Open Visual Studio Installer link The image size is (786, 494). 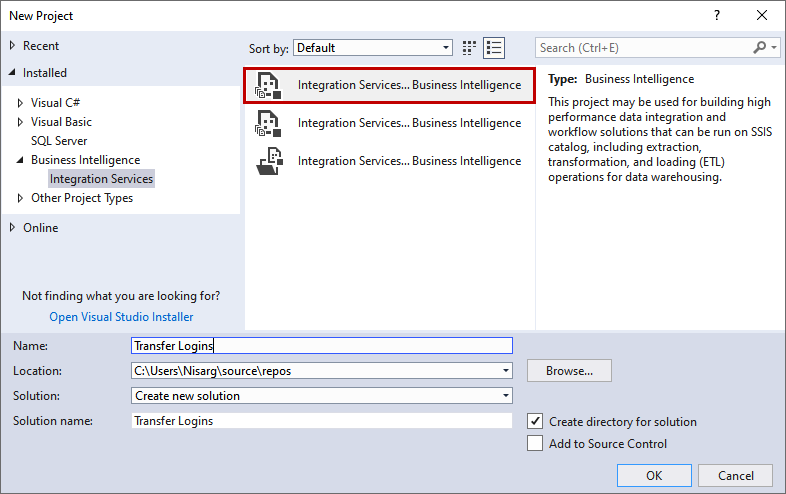(121, 317)
